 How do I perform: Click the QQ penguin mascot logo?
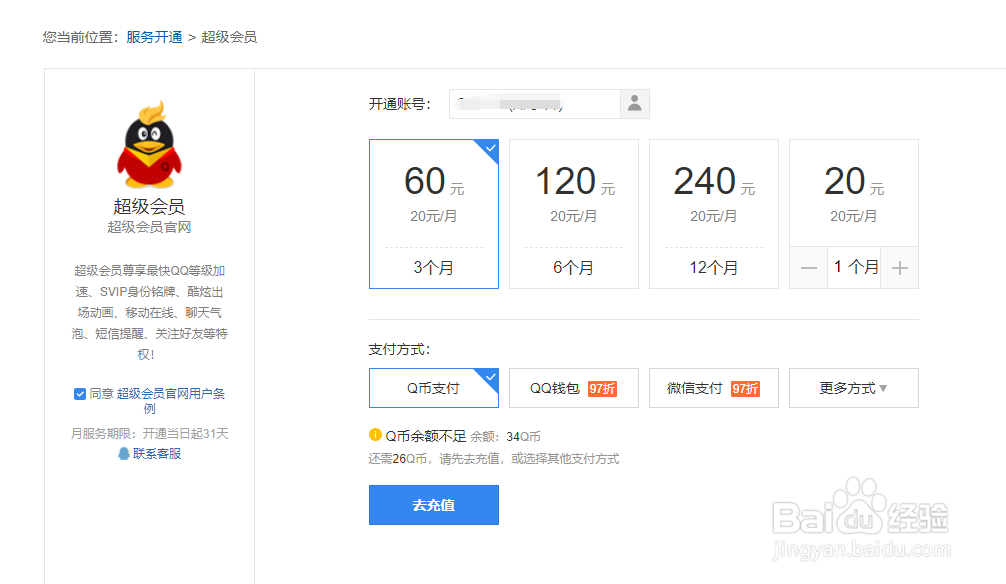(148, 150)
